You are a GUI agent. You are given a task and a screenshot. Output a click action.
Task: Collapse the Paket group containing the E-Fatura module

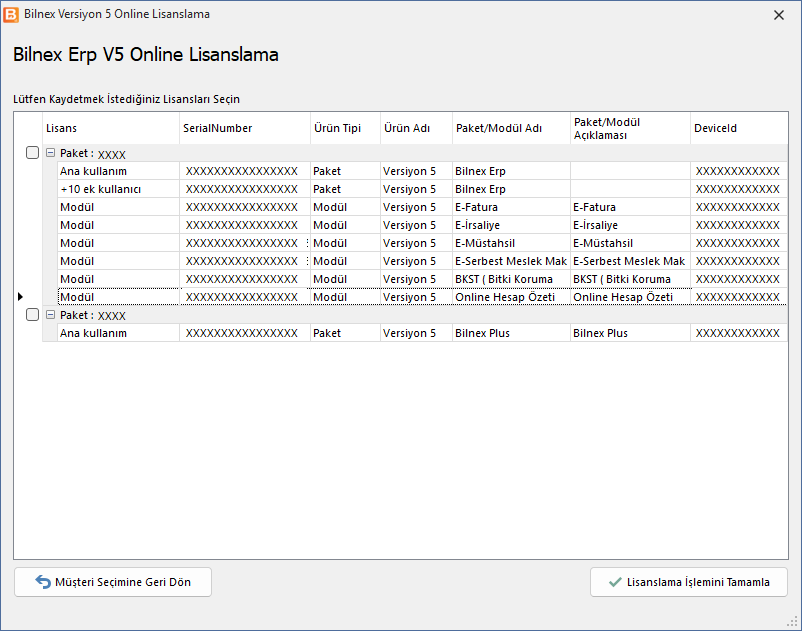coord(50,153)
